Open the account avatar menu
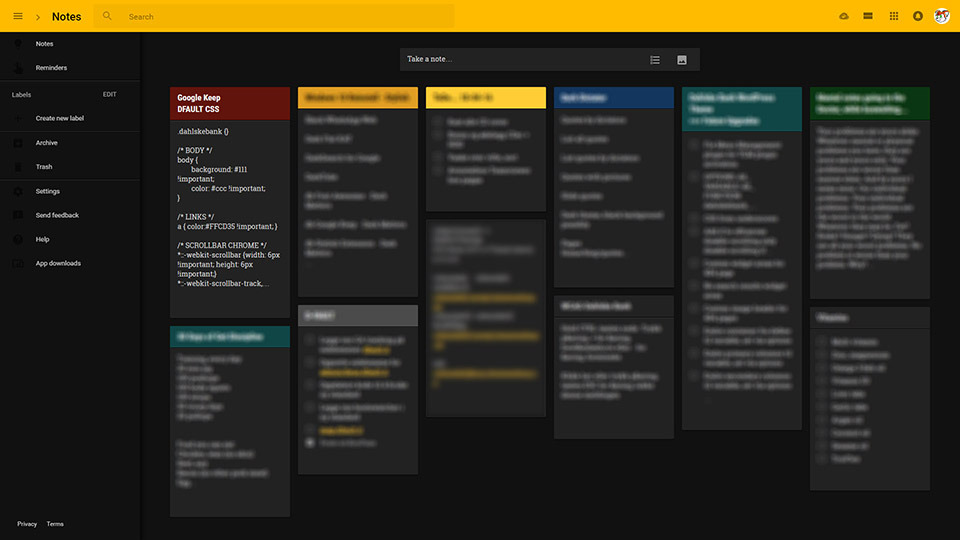The image size is (960, 540). pyautogui.click(x=942, y=16)
